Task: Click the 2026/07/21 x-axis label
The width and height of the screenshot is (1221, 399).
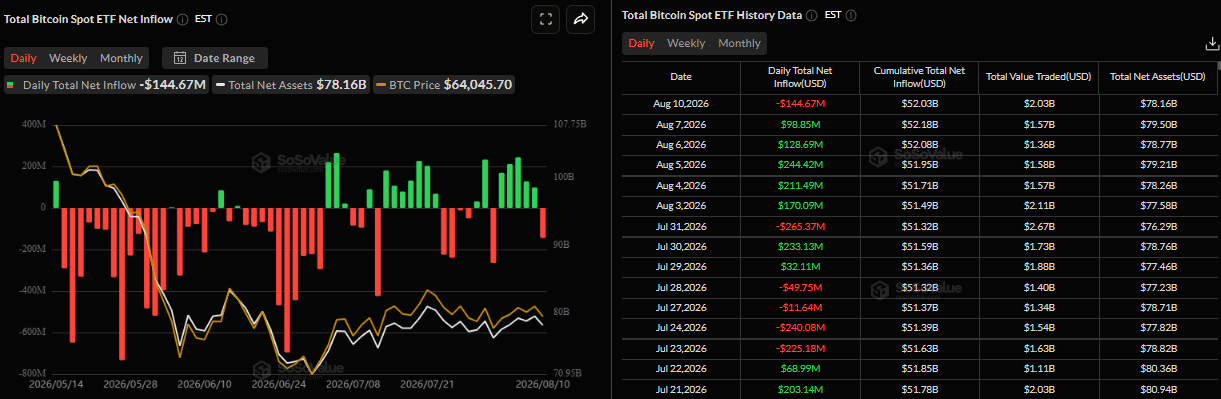Action: [x=426, y=384]
